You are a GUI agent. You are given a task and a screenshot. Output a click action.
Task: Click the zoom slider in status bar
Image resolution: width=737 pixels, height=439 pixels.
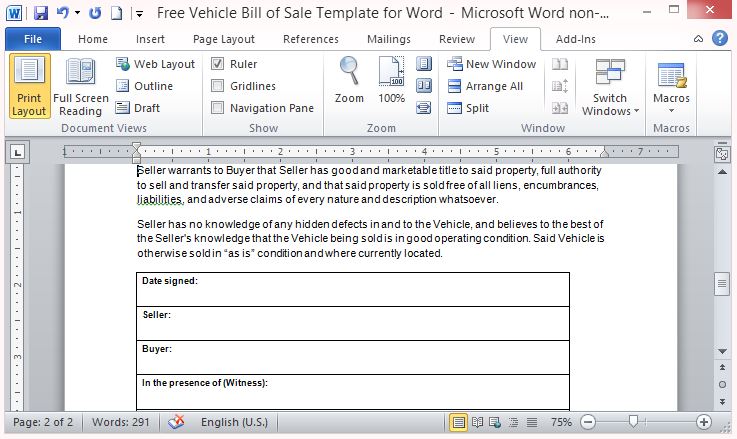pyautogui.click(x=632, y=422)
